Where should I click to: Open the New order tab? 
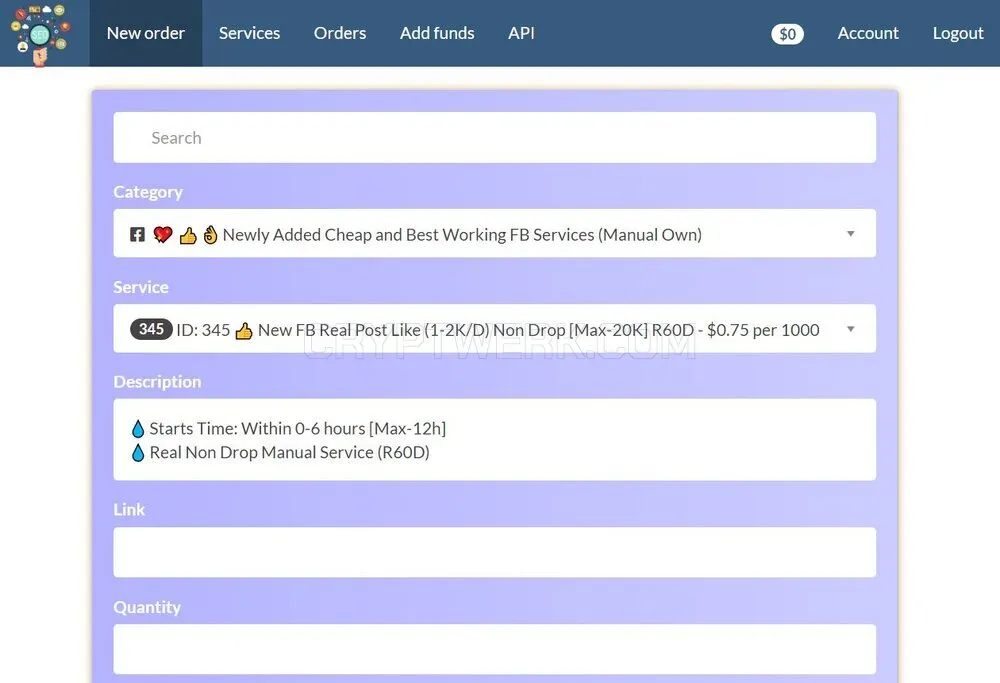pyautogui.click(x=145, y=33)
